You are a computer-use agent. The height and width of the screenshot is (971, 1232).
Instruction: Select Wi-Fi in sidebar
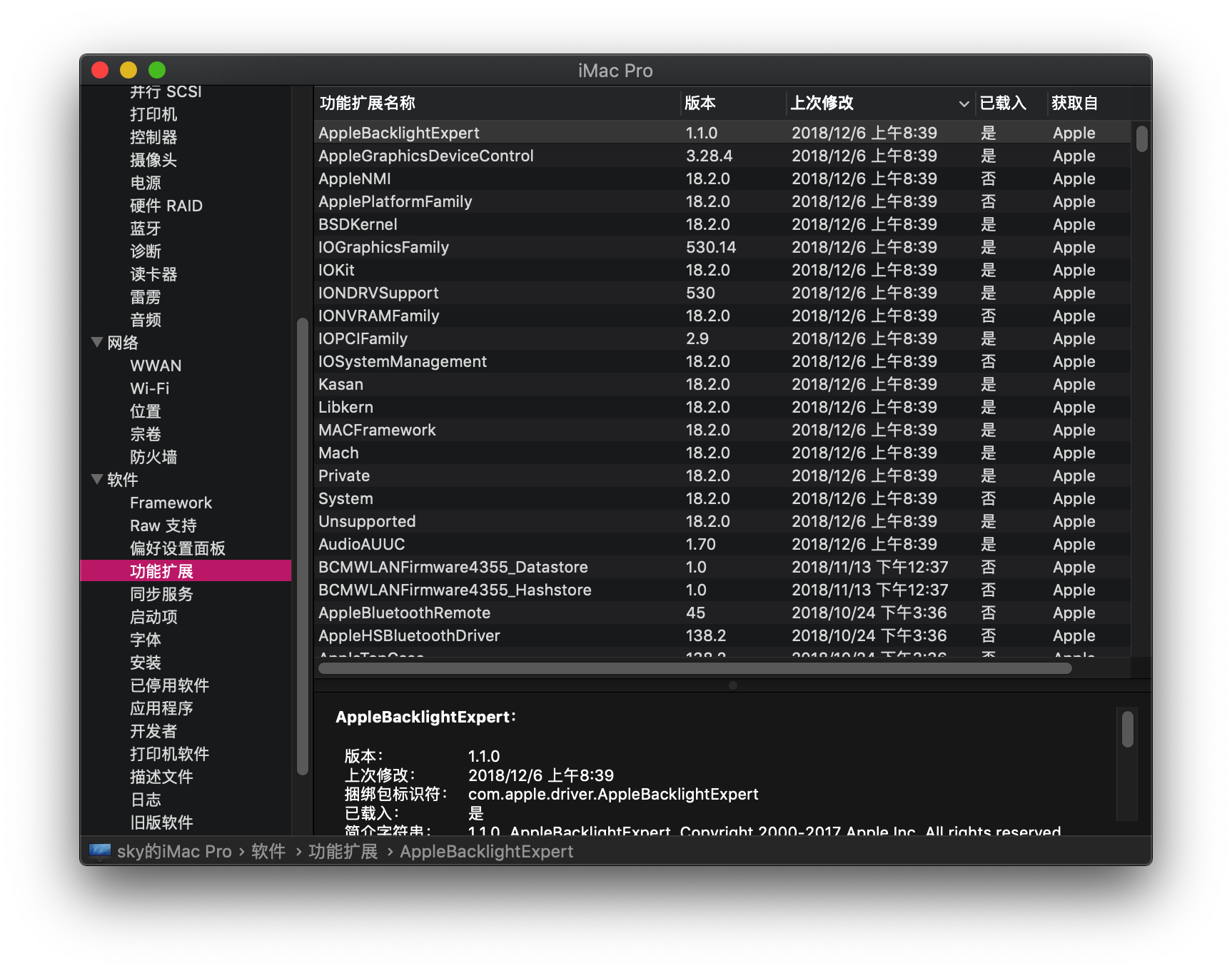coord(150,388)
